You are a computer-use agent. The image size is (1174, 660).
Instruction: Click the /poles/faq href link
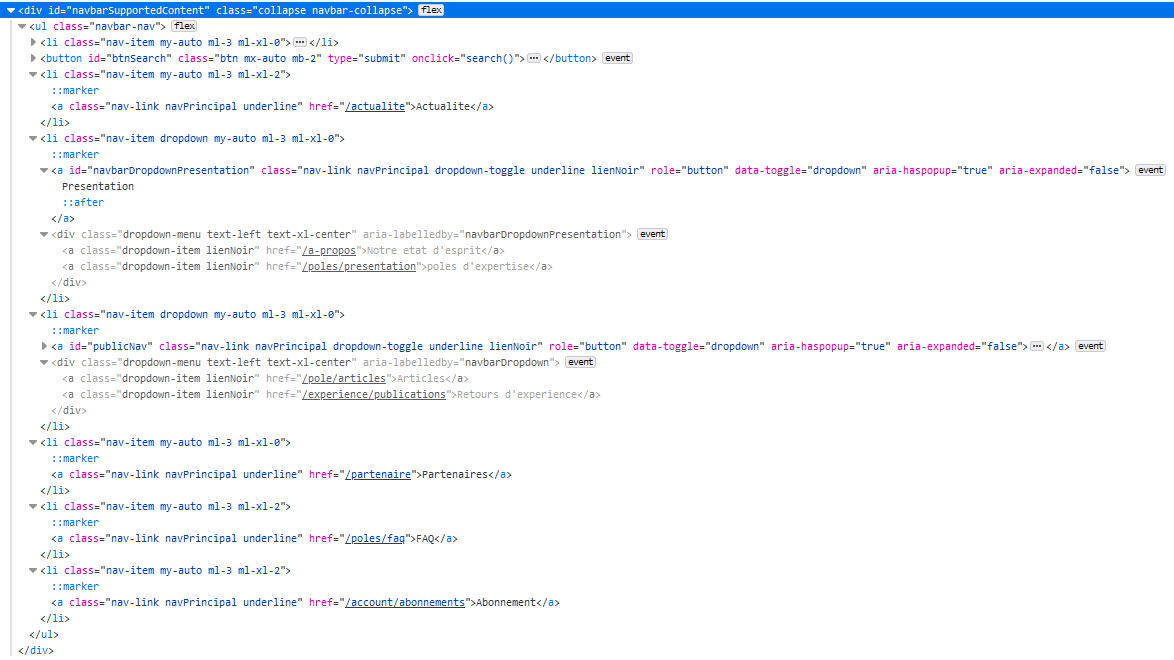click(x=377, y=538)
